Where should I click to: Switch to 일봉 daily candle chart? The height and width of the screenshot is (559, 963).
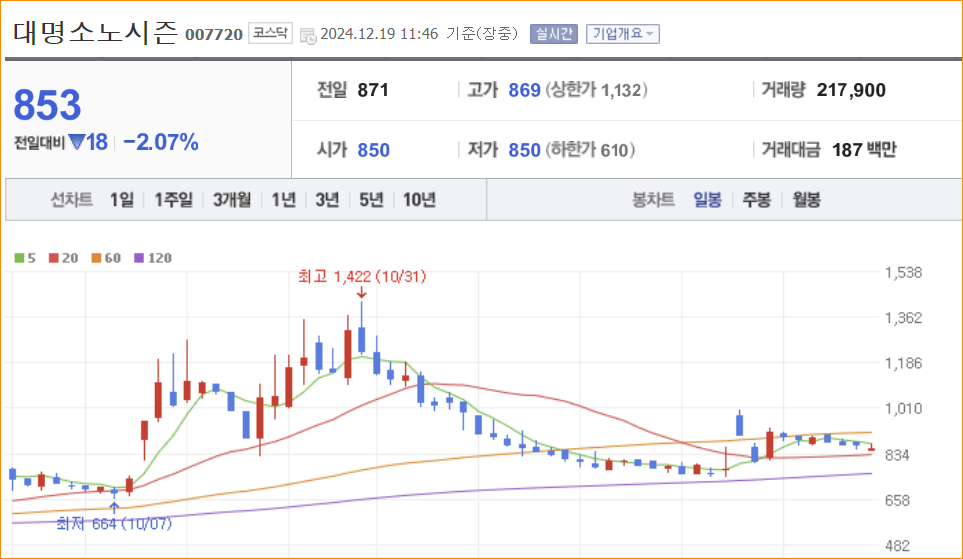click(708, 200)
